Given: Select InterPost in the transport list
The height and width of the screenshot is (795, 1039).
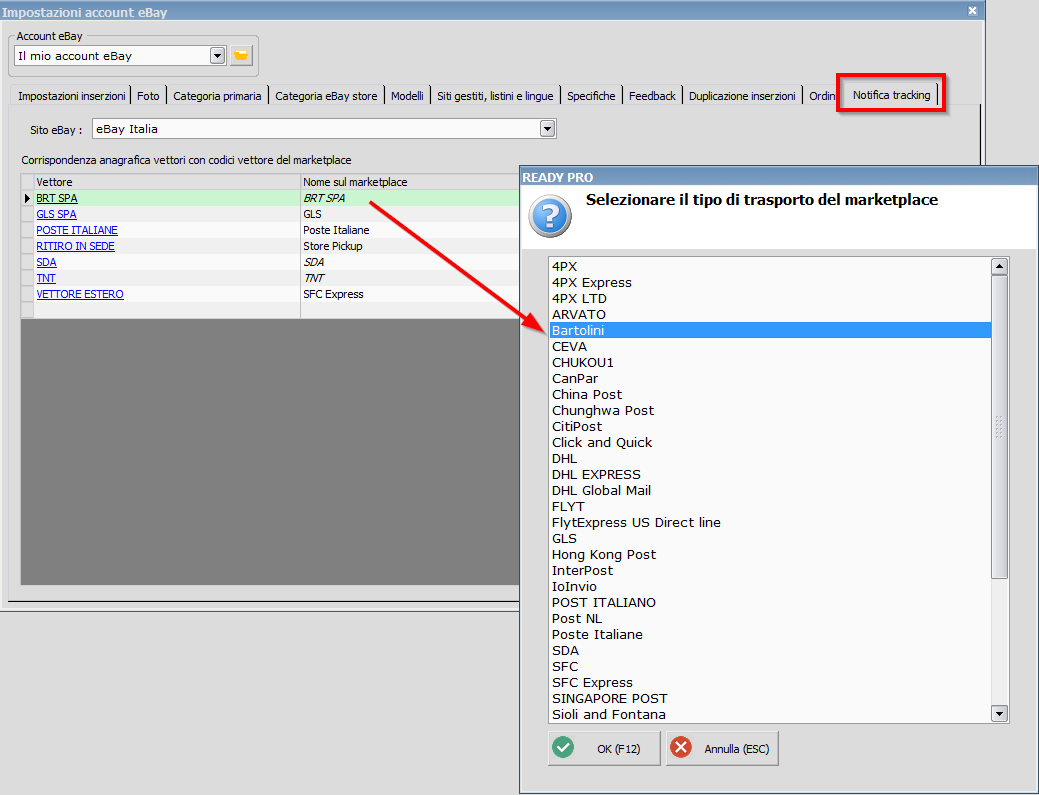Looking at the screenshot, I should pyautogui.click(x=770, y=570).
